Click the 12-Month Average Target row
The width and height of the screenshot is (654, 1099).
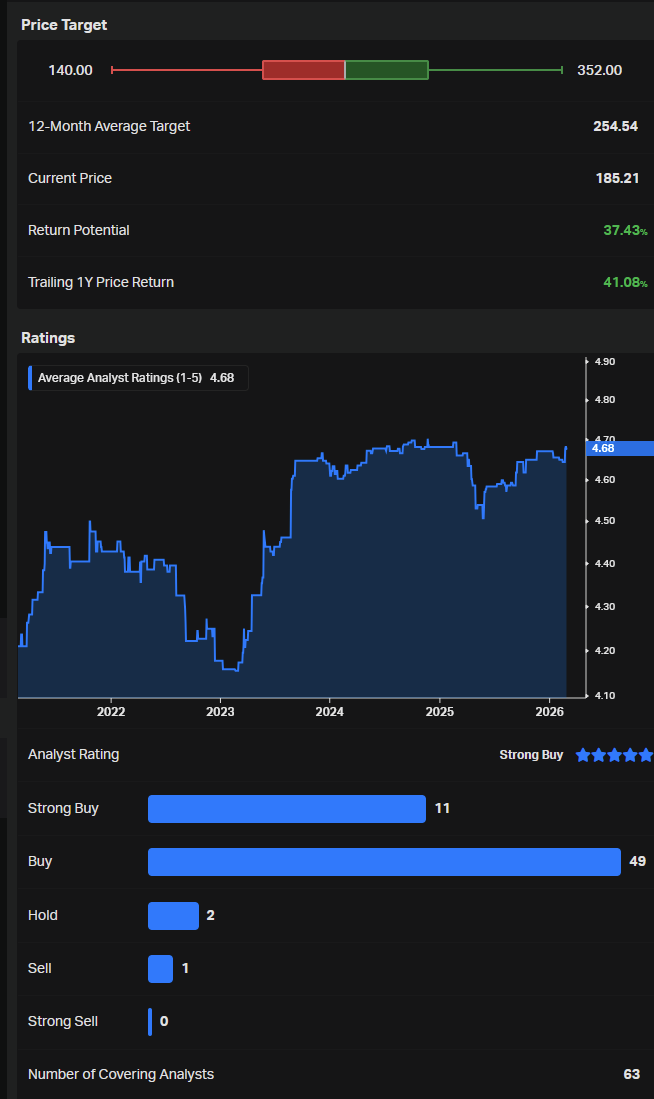click(335, 127)
